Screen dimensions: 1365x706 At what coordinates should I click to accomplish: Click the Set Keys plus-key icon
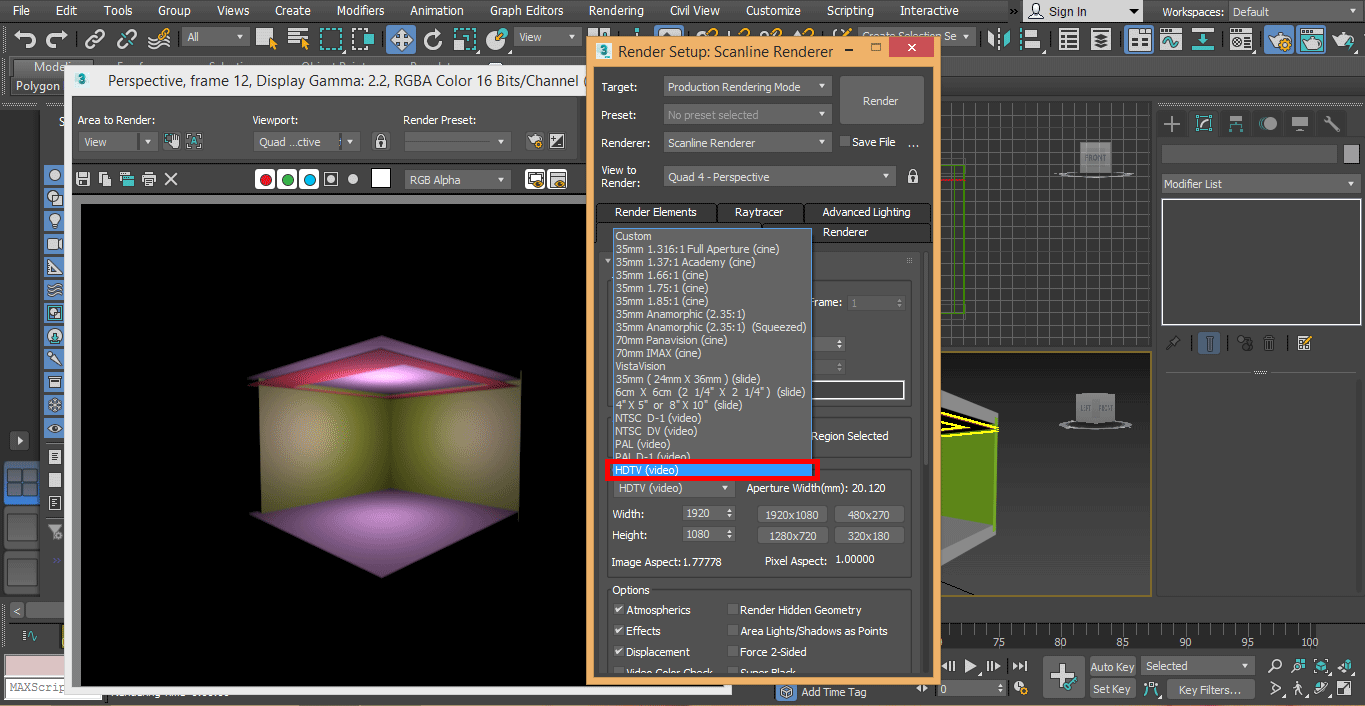click(1064, 676)
